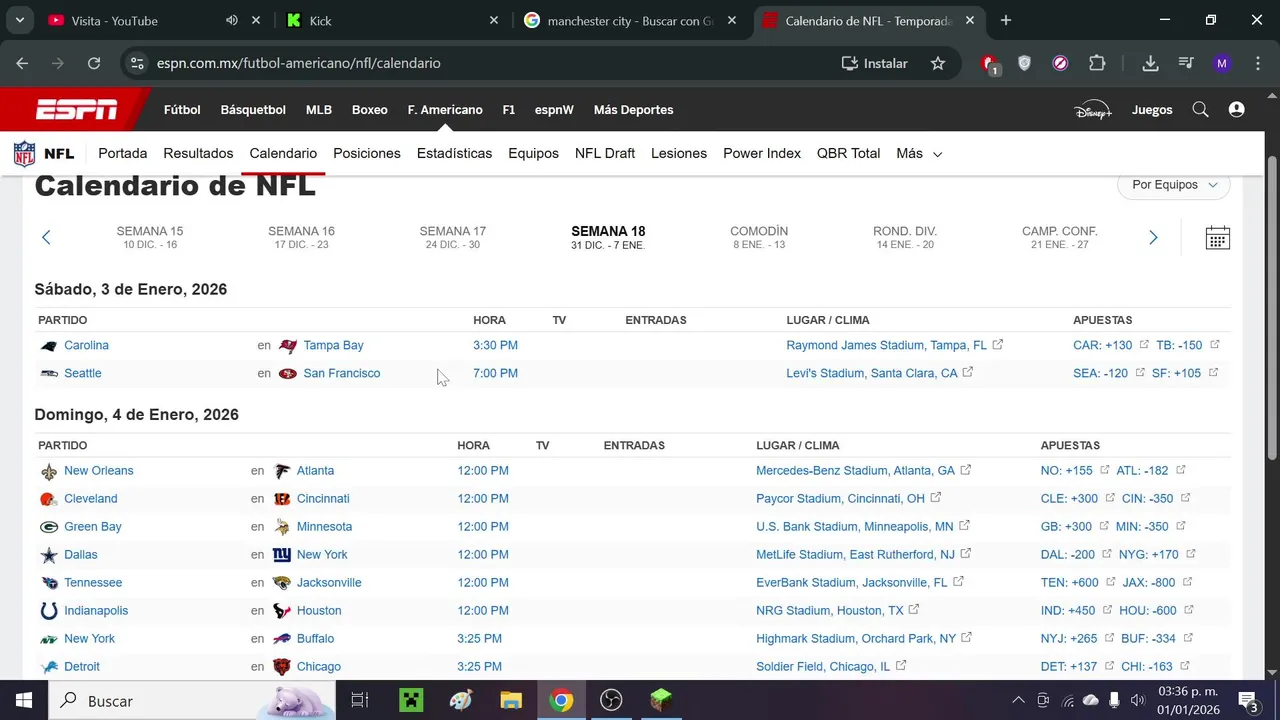
Task: Open Windows Start menu
Action: click(24, 700)
